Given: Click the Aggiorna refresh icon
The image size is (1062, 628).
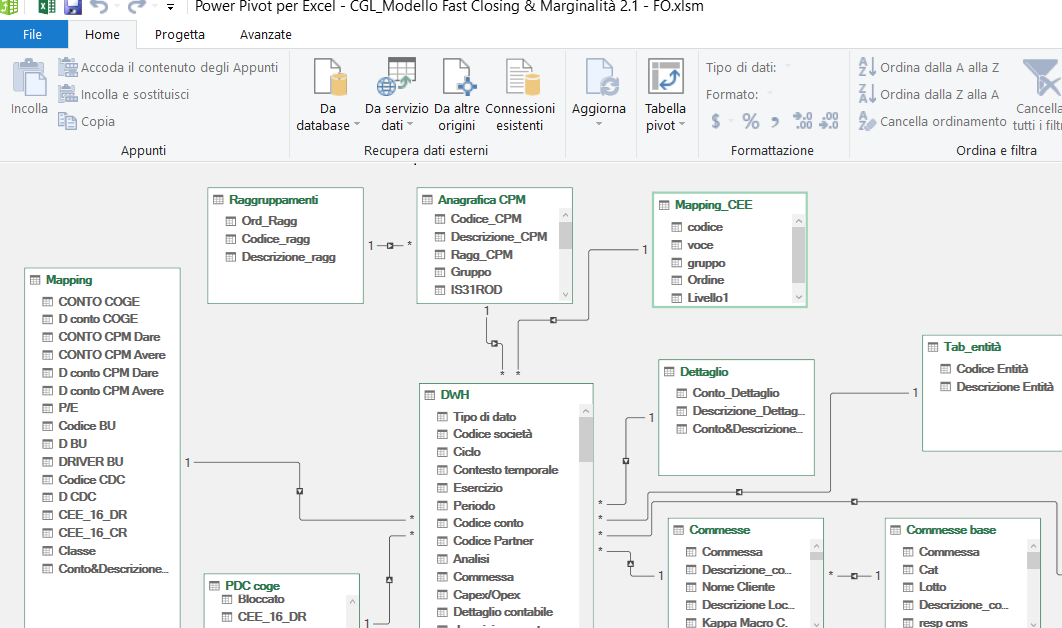Looking at the screenshot, I should [600, 77].
